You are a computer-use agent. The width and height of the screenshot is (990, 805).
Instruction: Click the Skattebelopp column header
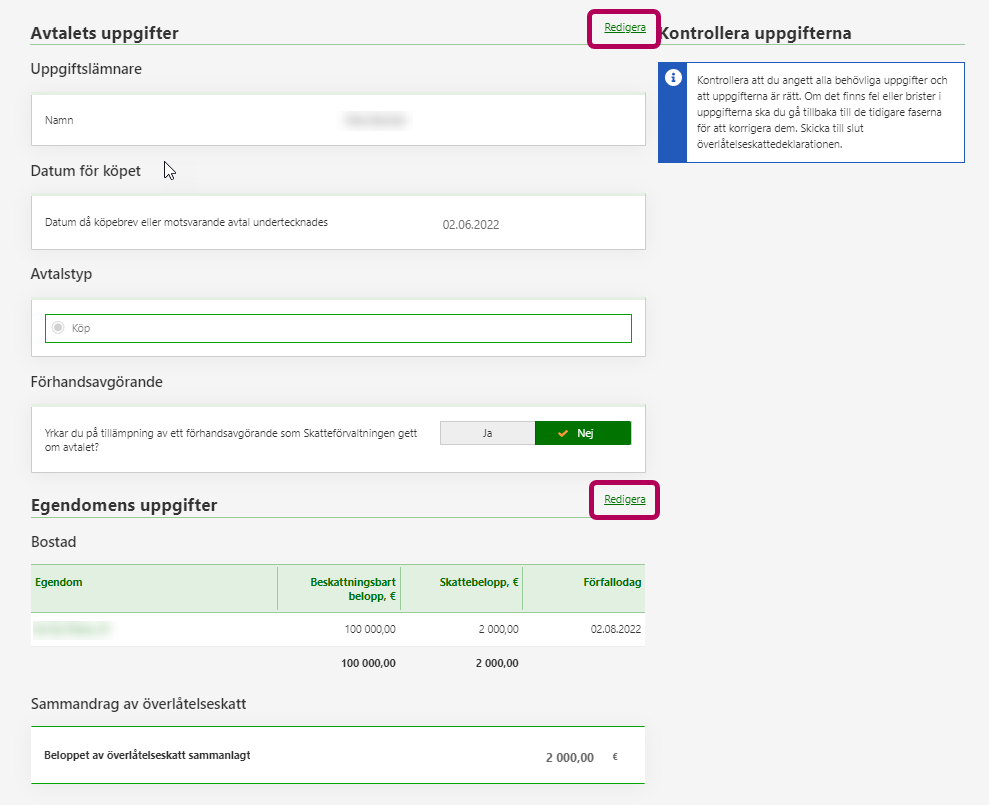click(x=479, y=582)
